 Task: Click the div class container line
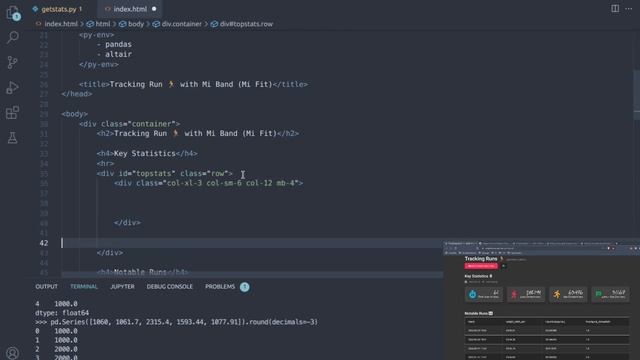pos(129,124)
